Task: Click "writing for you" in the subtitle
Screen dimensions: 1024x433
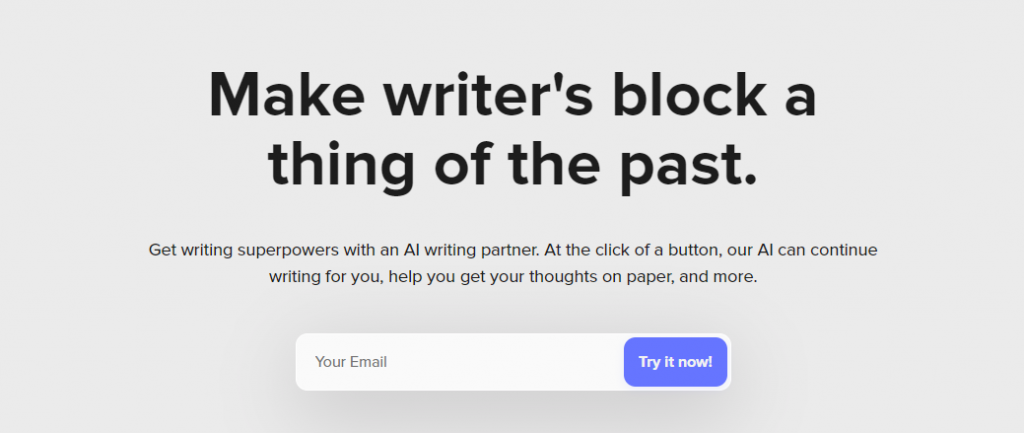Action: pyautogui.click(x=327, y=277)
